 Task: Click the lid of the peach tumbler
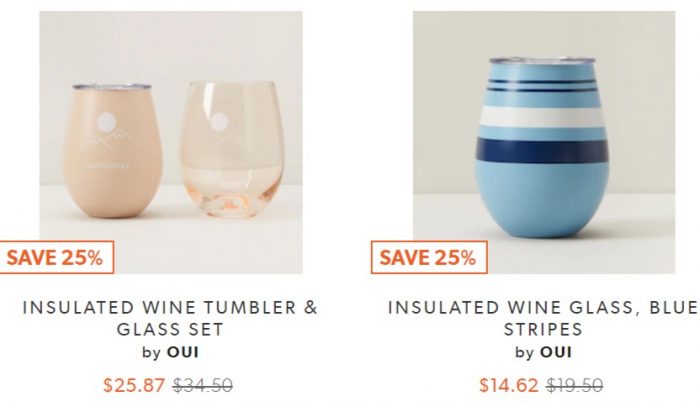112,86
